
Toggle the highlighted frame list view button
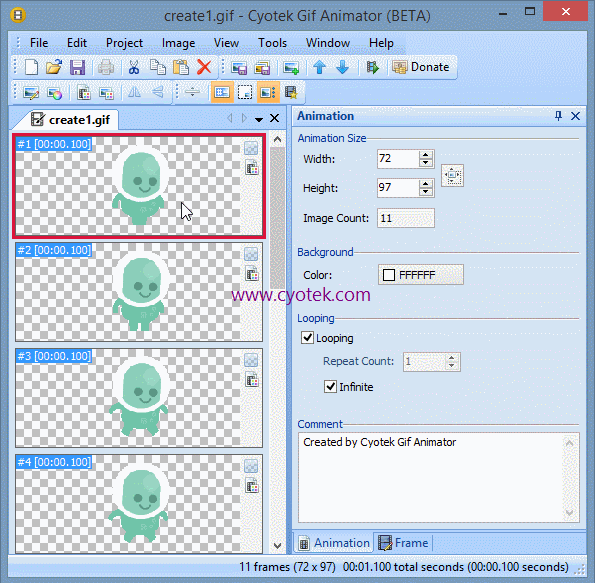tap(222, 92)
